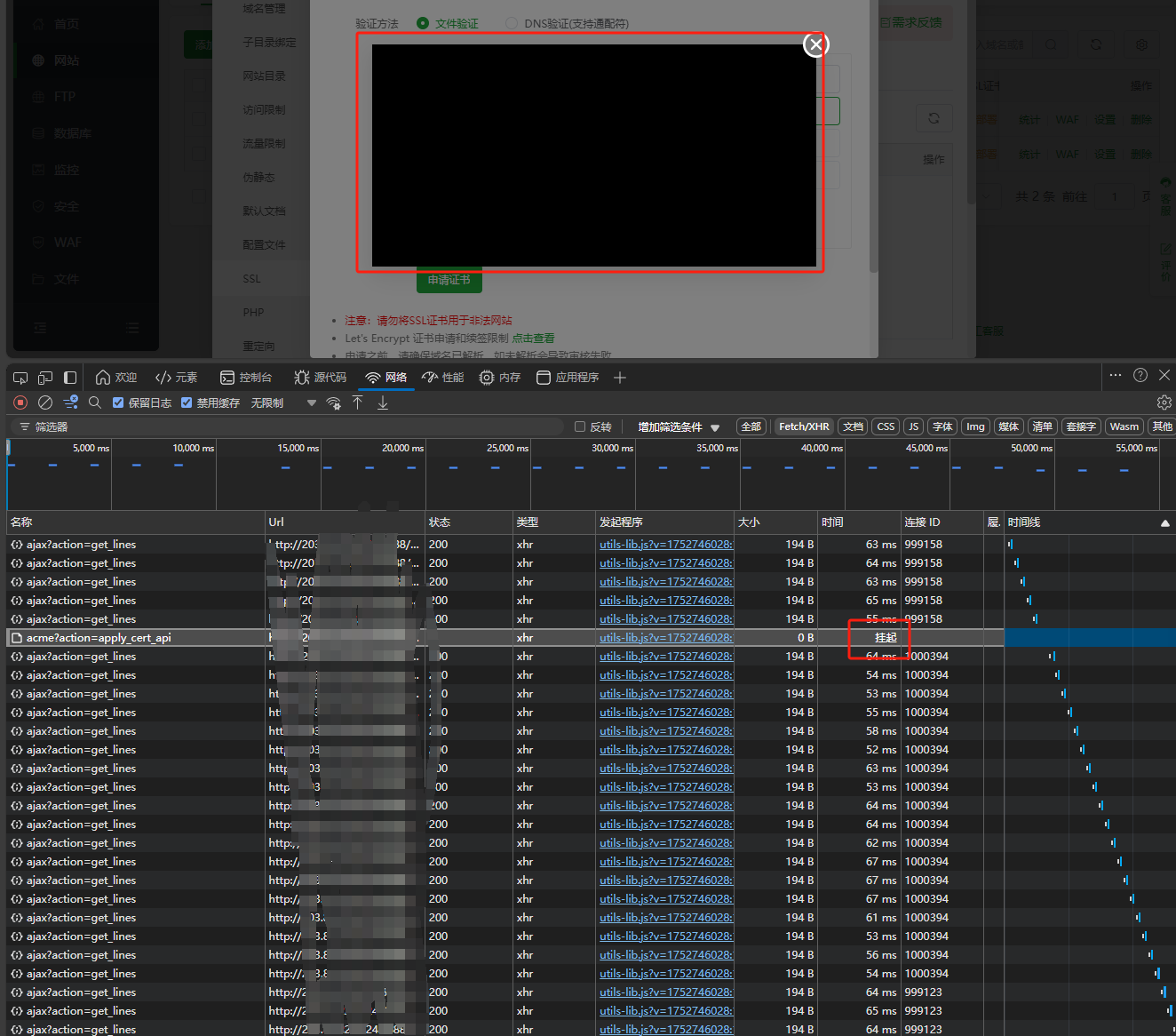Open 数据库 in panel sidebar
The height and width of the screenshot is (1036, 1176).
(72, 133)
